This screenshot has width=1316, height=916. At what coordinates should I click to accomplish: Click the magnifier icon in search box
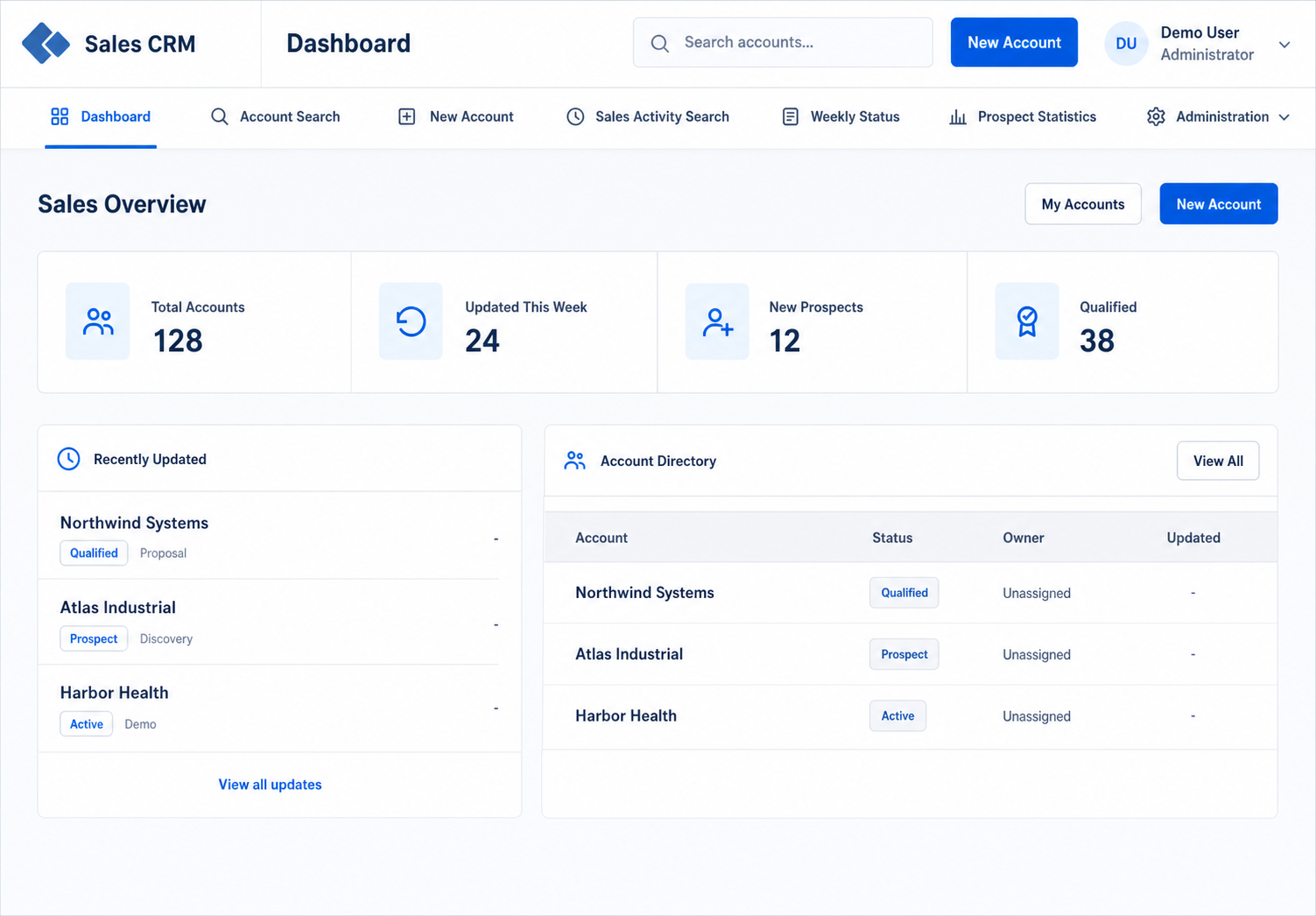[x=660, y=43]
